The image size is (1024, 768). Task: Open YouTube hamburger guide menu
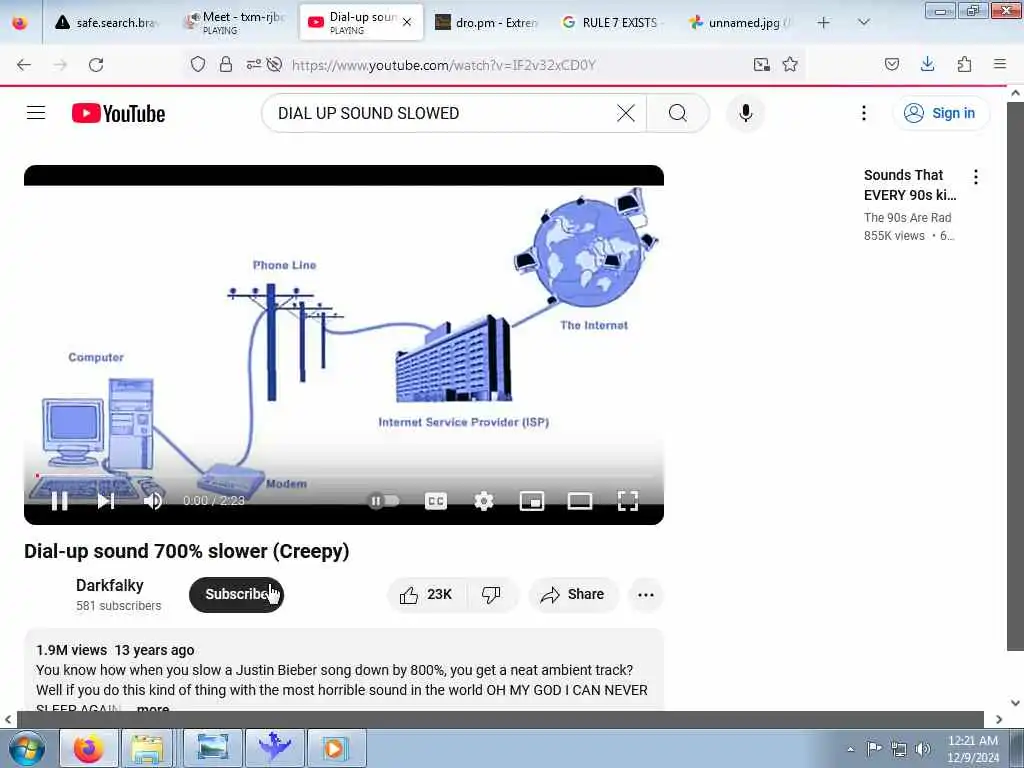click(36, 113)
